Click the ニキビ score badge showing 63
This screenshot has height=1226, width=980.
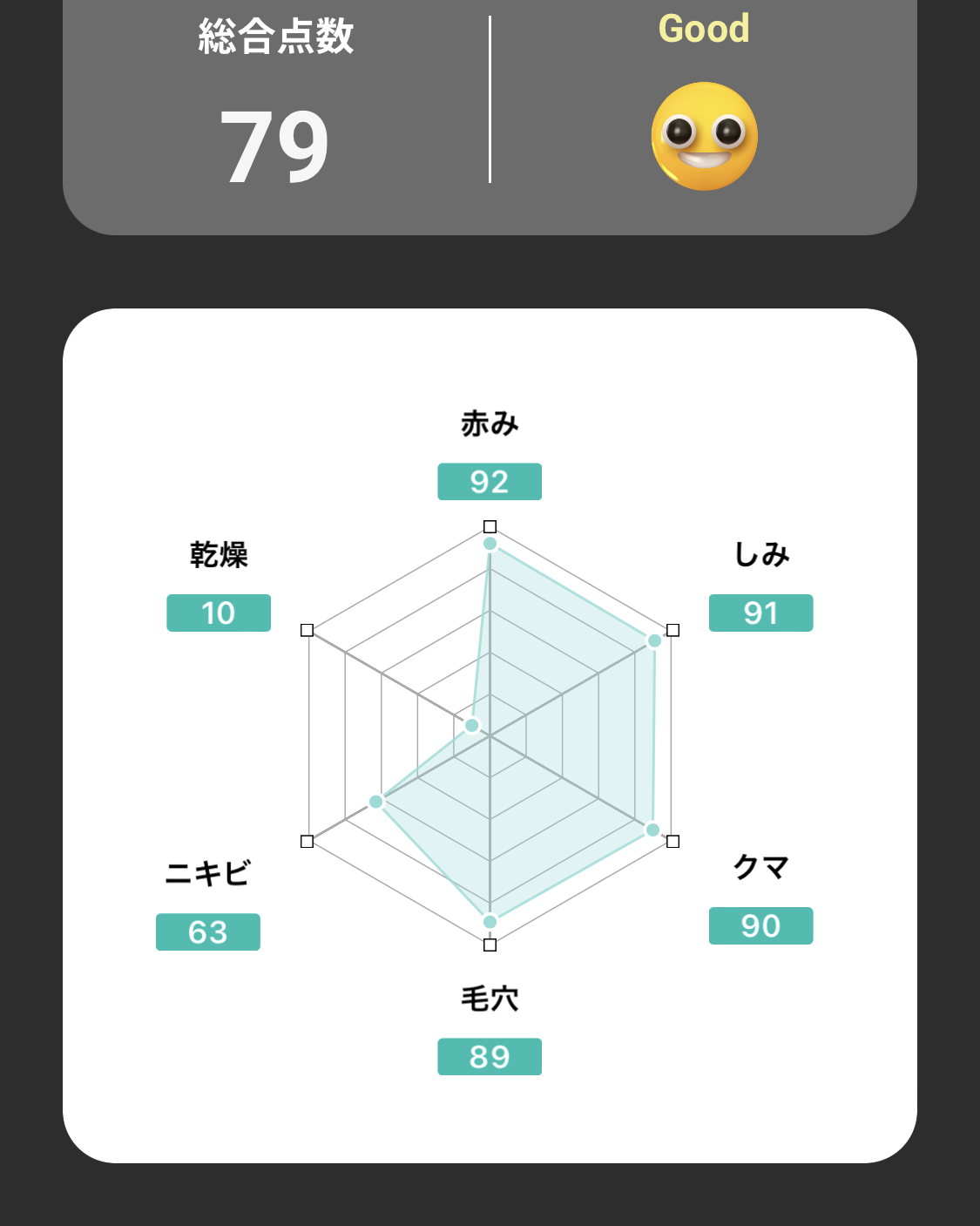click(207, 932)
